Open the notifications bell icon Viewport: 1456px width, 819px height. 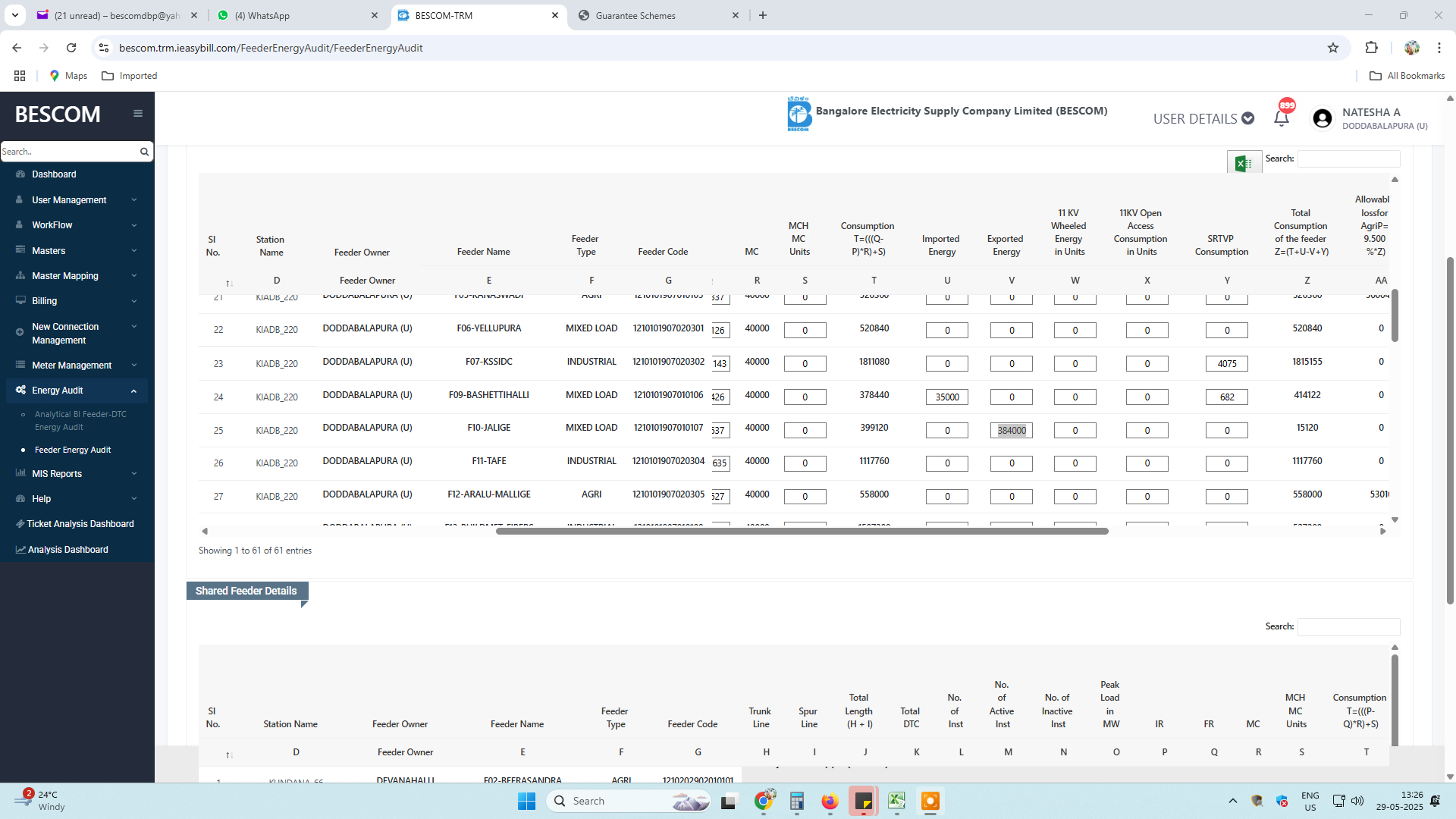click(x=1282, y=118)
